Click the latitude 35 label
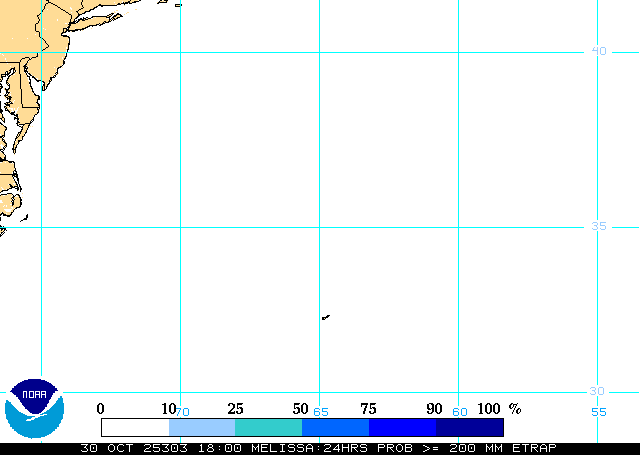The width and height of the screenshot is (640, 455). coord(598,226)
